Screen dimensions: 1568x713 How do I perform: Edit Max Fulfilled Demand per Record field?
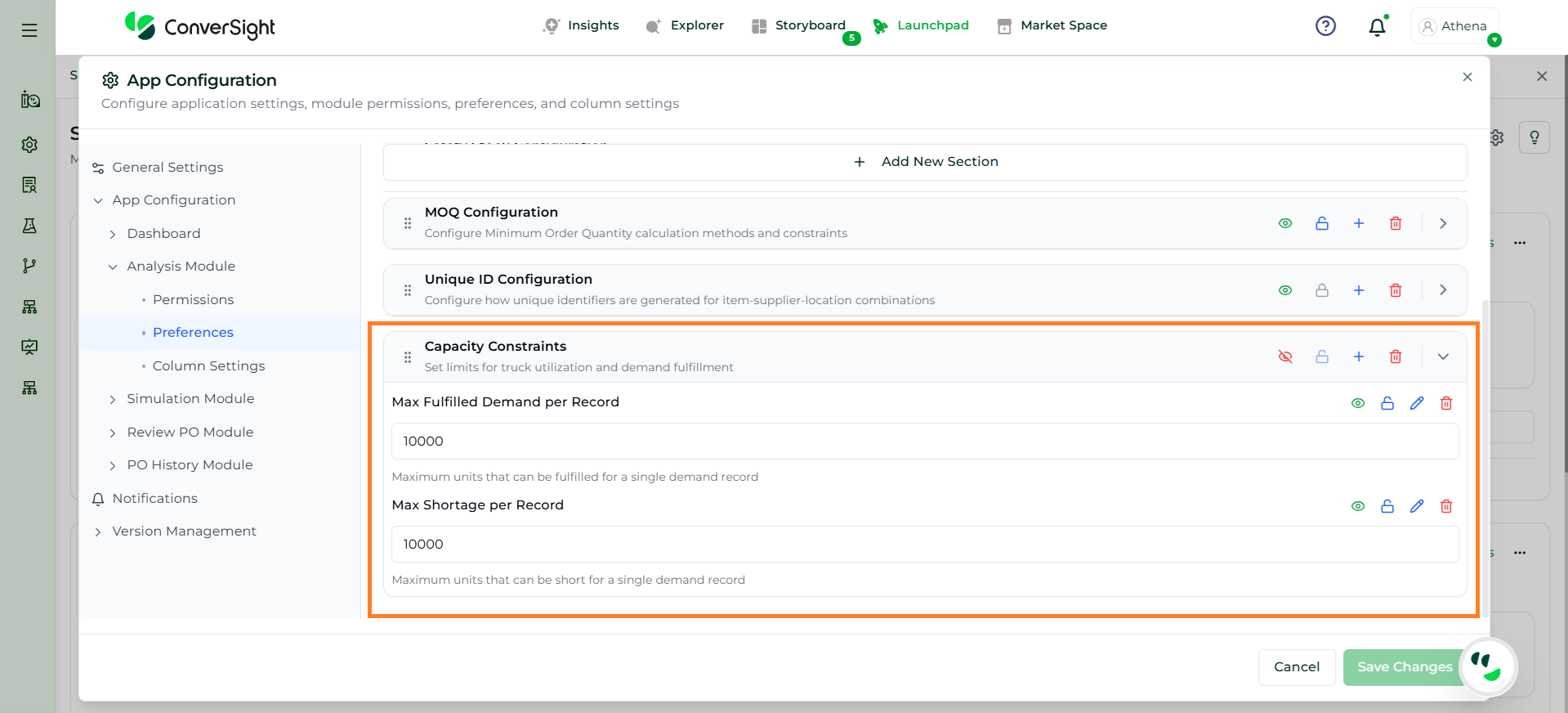pos(1417,403)
